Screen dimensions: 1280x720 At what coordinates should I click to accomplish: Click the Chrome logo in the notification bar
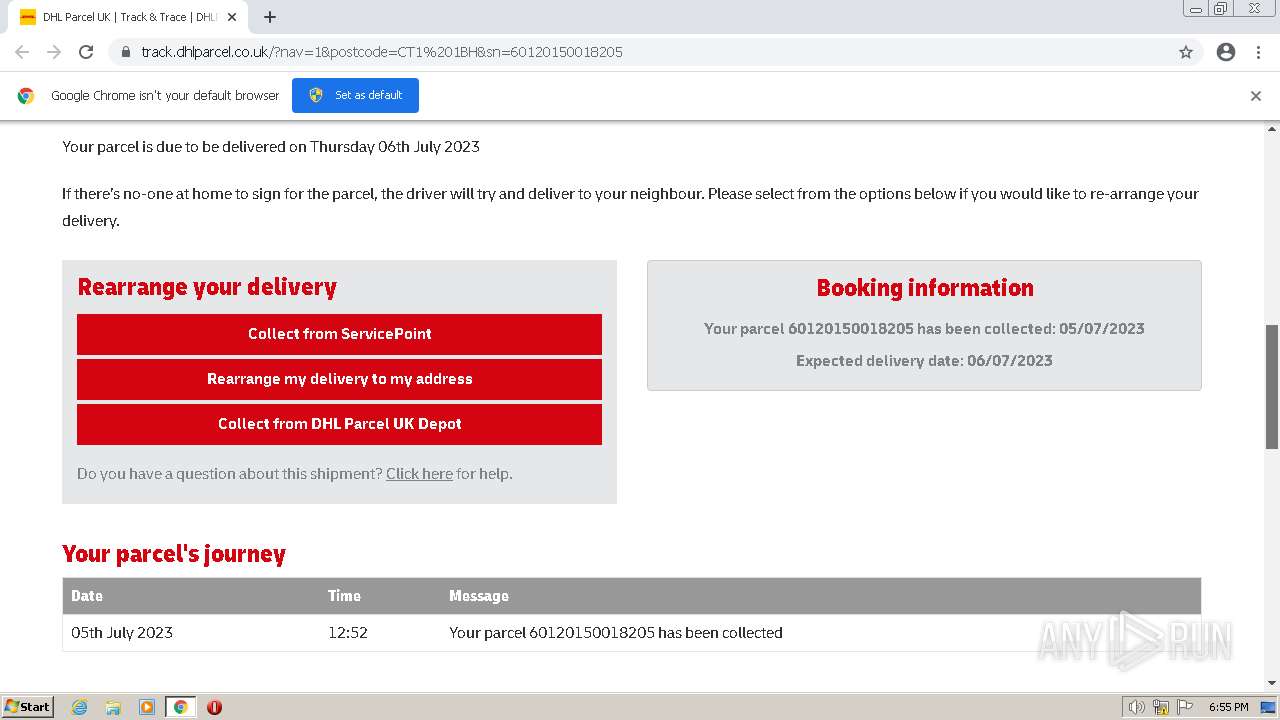coord(26,96)
